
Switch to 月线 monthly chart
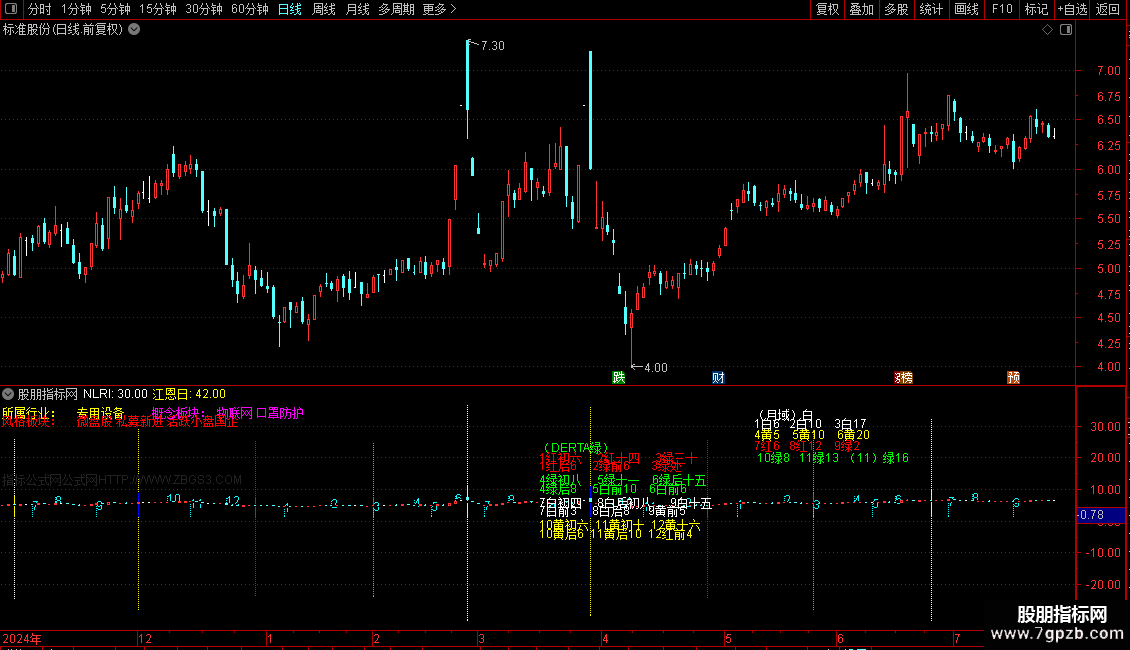[357, 9]
